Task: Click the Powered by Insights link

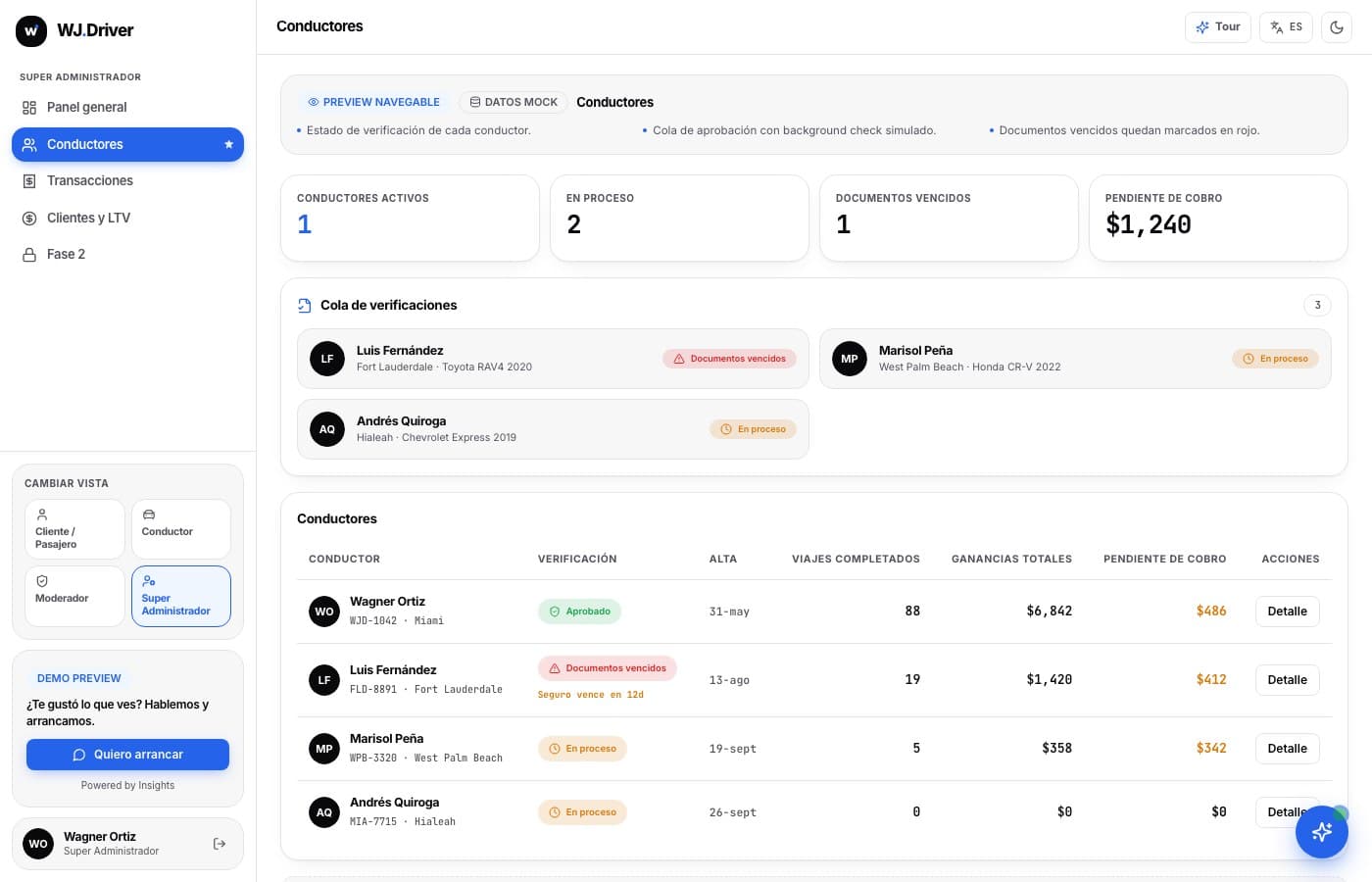Action: pyautogui.click(x=127, y=786)
